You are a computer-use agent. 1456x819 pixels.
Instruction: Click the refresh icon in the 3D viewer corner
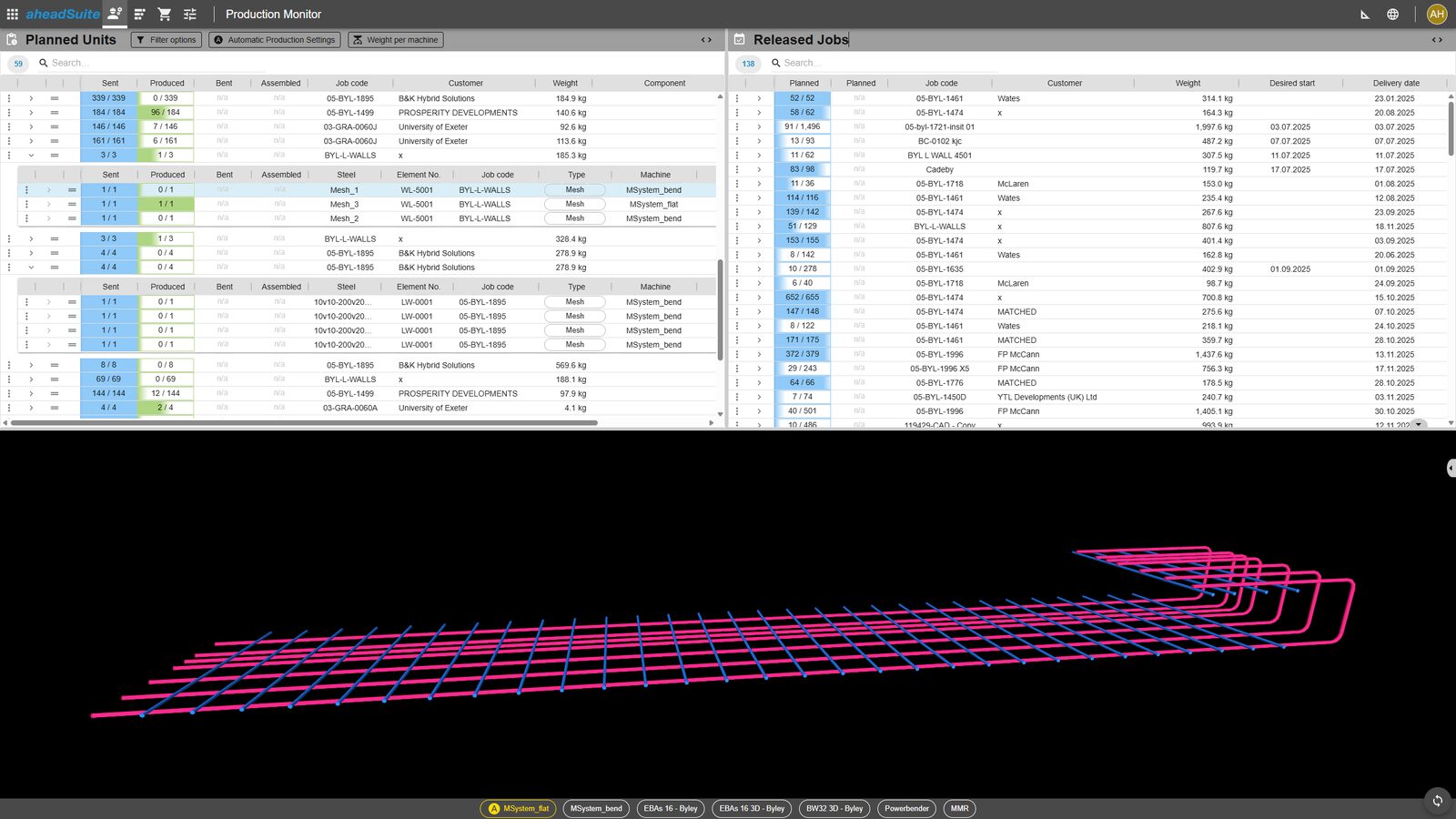pos(1437,800)
